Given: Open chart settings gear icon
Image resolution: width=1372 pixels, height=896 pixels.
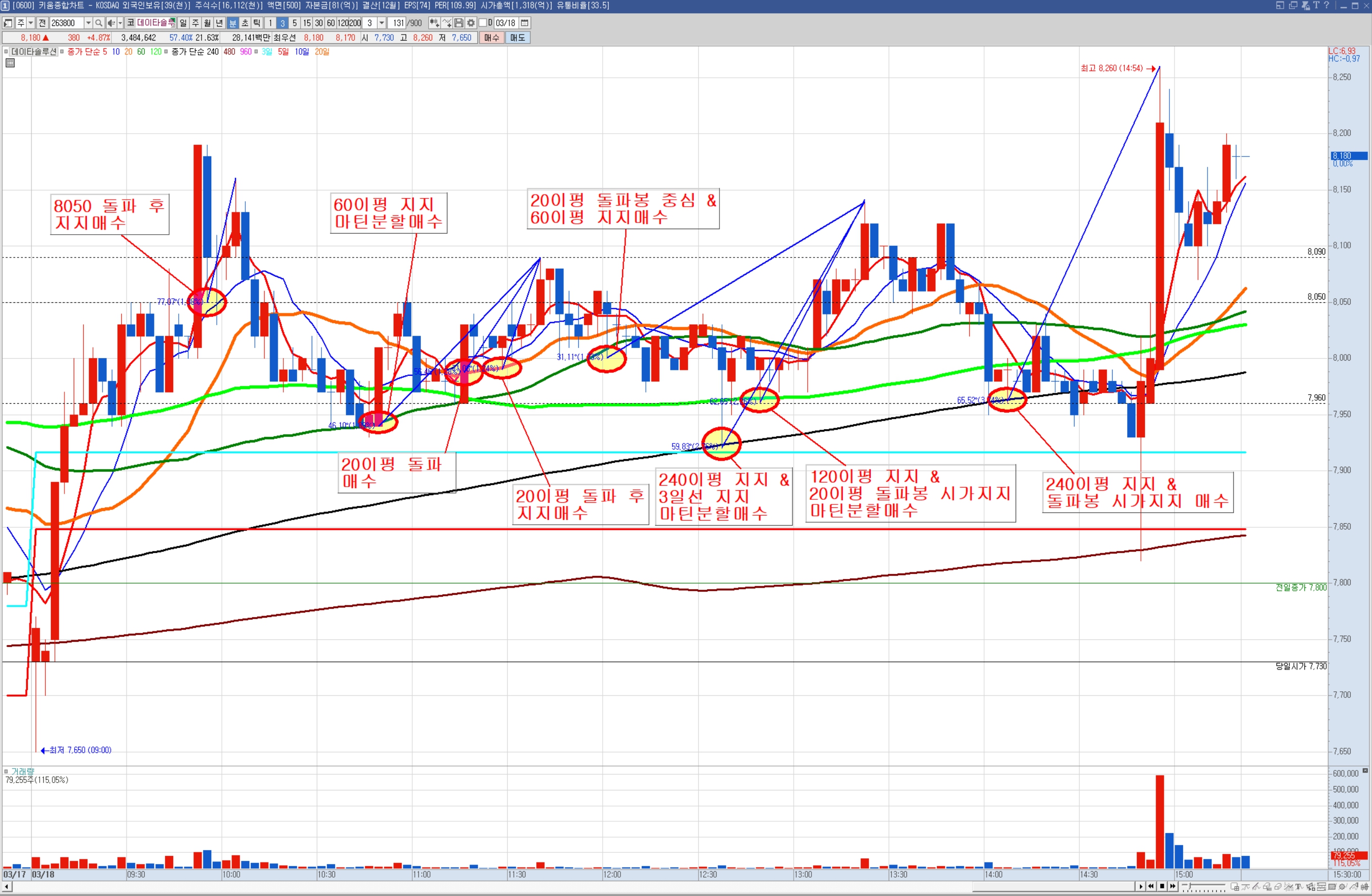Looking at the screenshot, I should tap(471, 23).
